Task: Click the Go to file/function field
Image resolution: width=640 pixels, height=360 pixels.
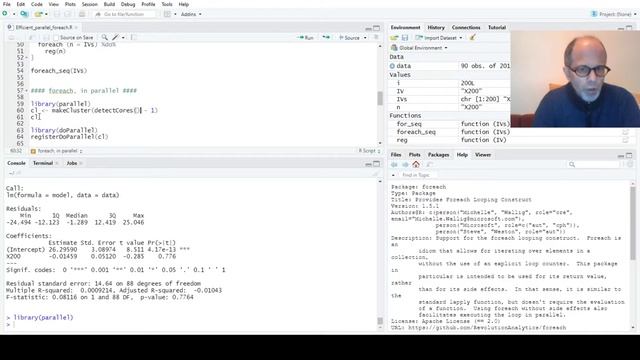Action: (124, 14)
